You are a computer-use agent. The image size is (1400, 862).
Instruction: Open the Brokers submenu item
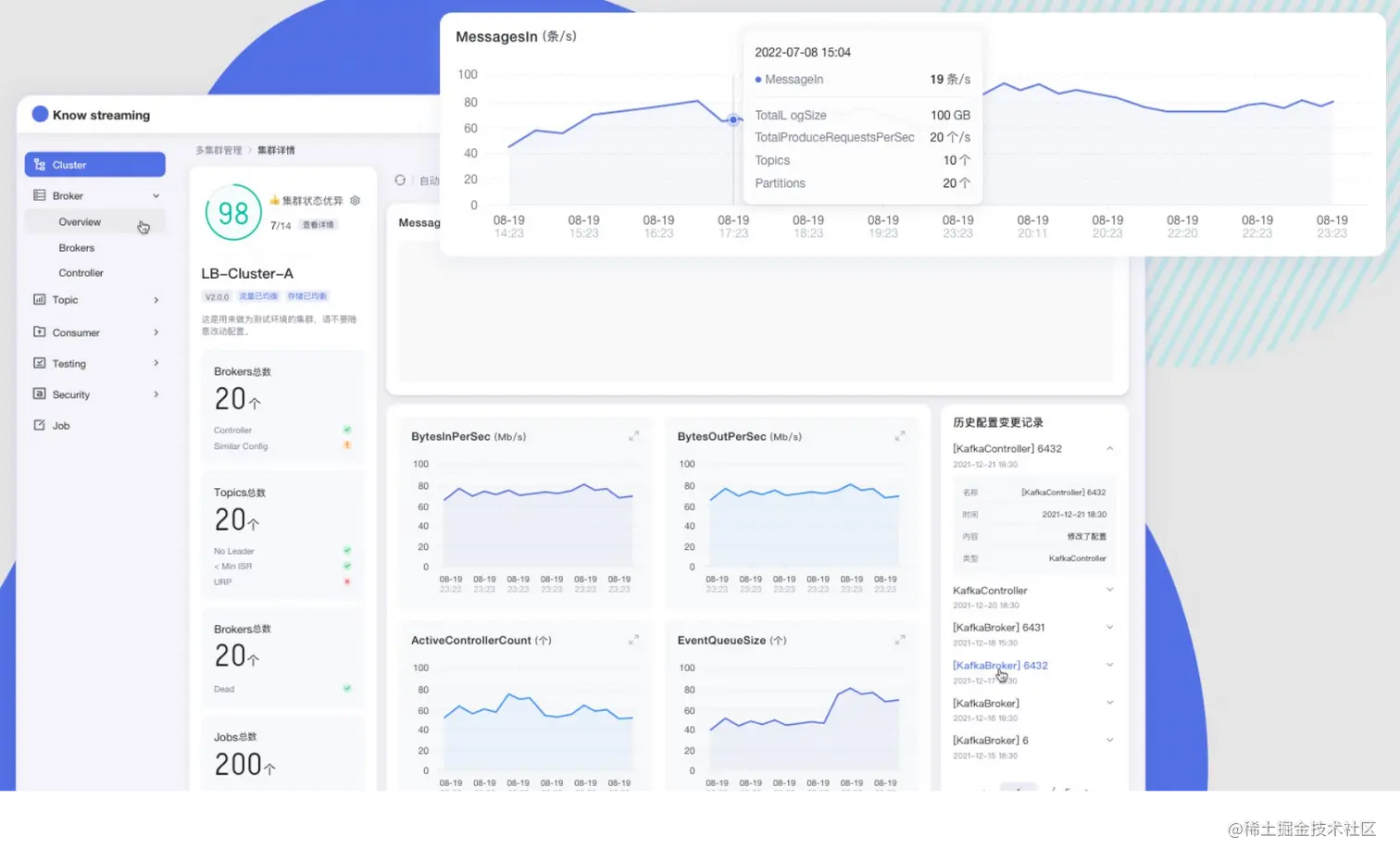tap(77, 248)
